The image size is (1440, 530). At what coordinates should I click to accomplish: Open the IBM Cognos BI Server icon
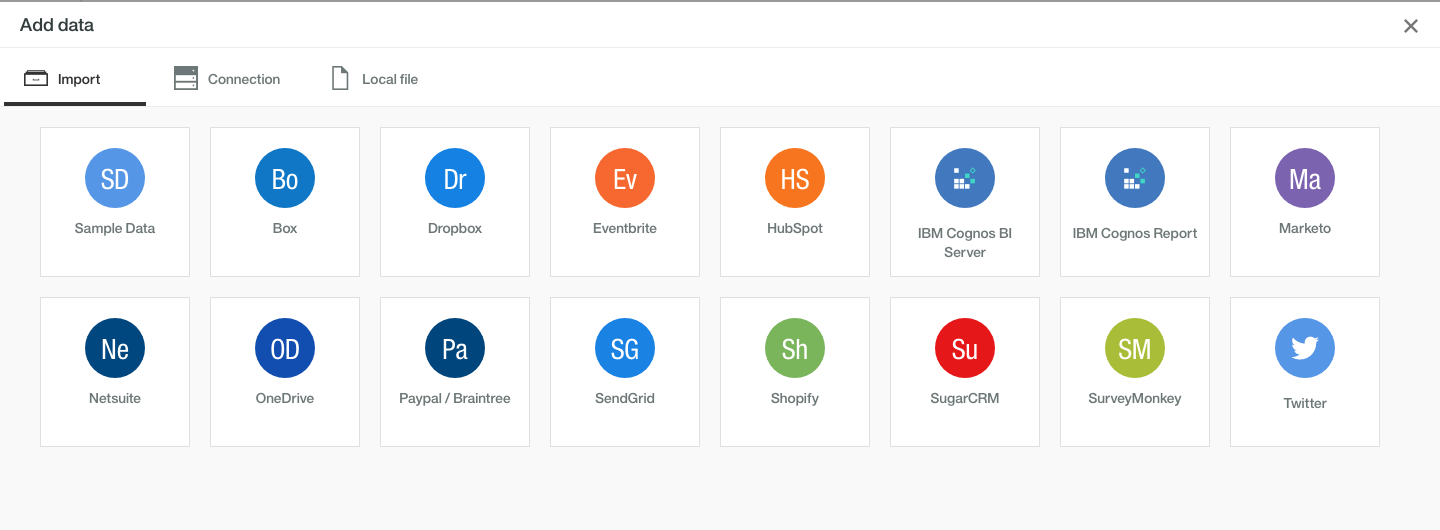pyautogui.click(x=965, y=179)
